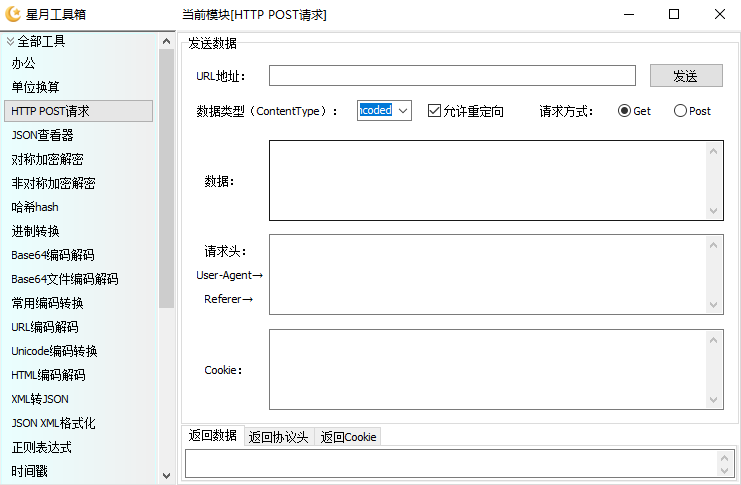Click the 星月工具箱 moon logo icon
Image resolution: width=741 pixels, height=485 pixels.
[x=13, y=14]
